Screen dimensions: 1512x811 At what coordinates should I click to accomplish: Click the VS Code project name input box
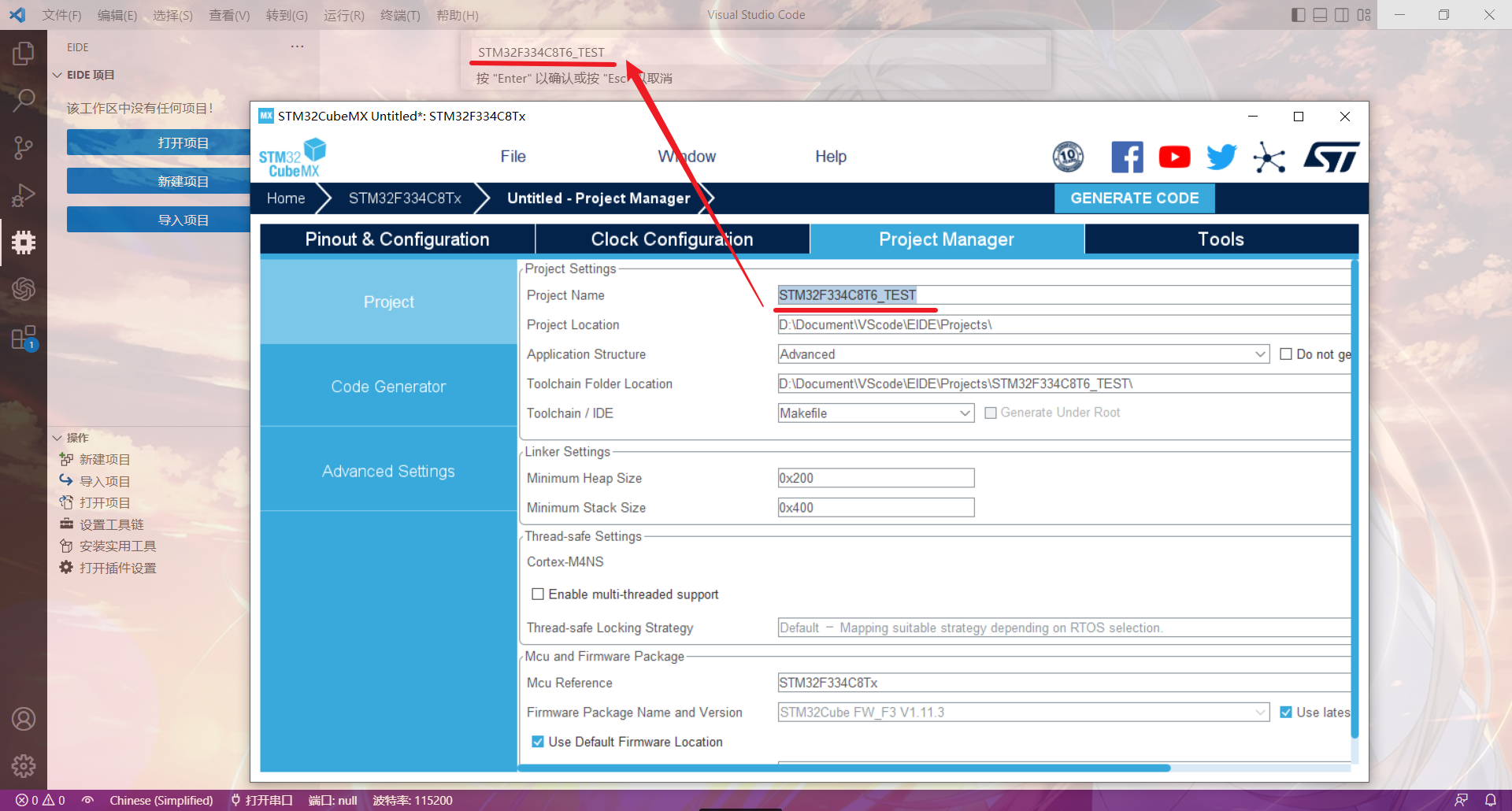click(758, 52)
